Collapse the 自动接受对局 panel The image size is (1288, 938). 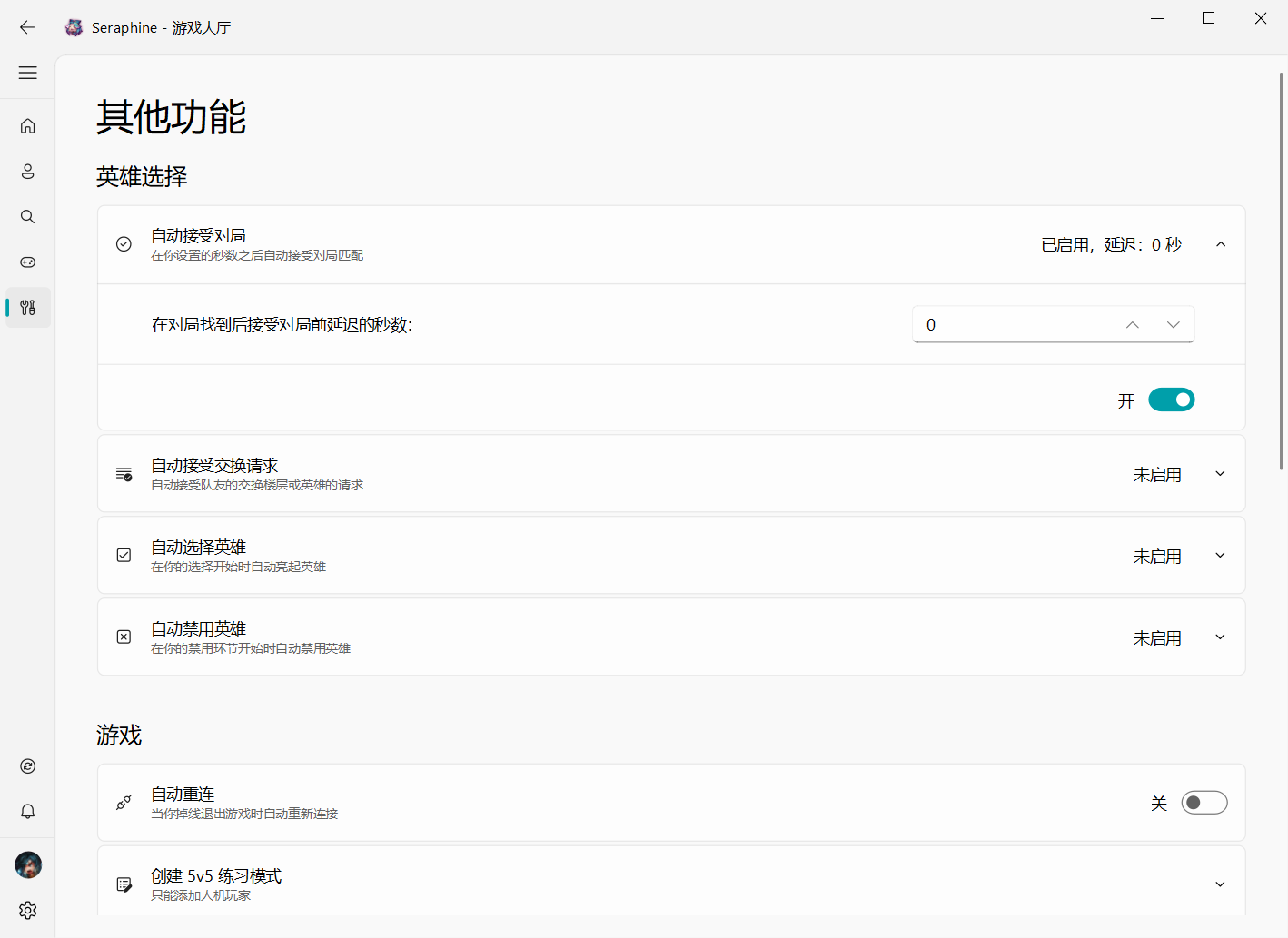coord(1221,244)
